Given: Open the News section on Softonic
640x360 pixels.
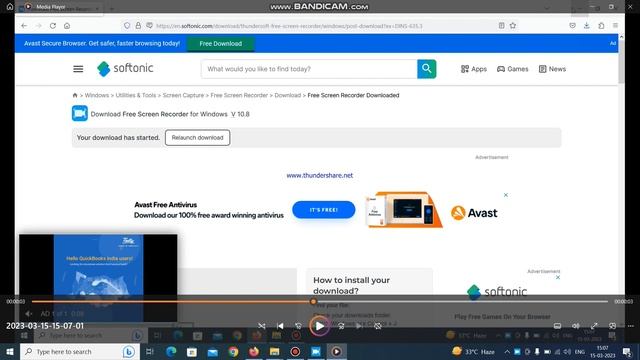Looking at the screenshot, I should [552, 69].
